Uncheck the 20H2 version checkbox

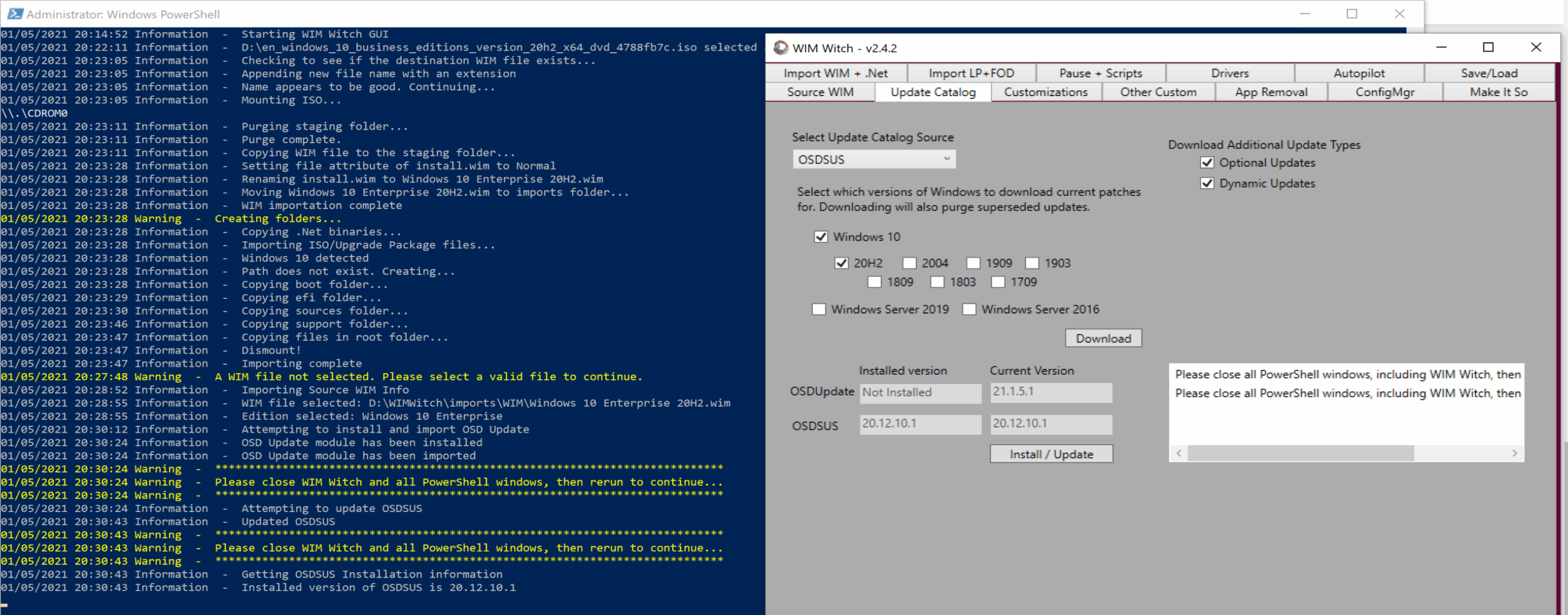(842, 263)
